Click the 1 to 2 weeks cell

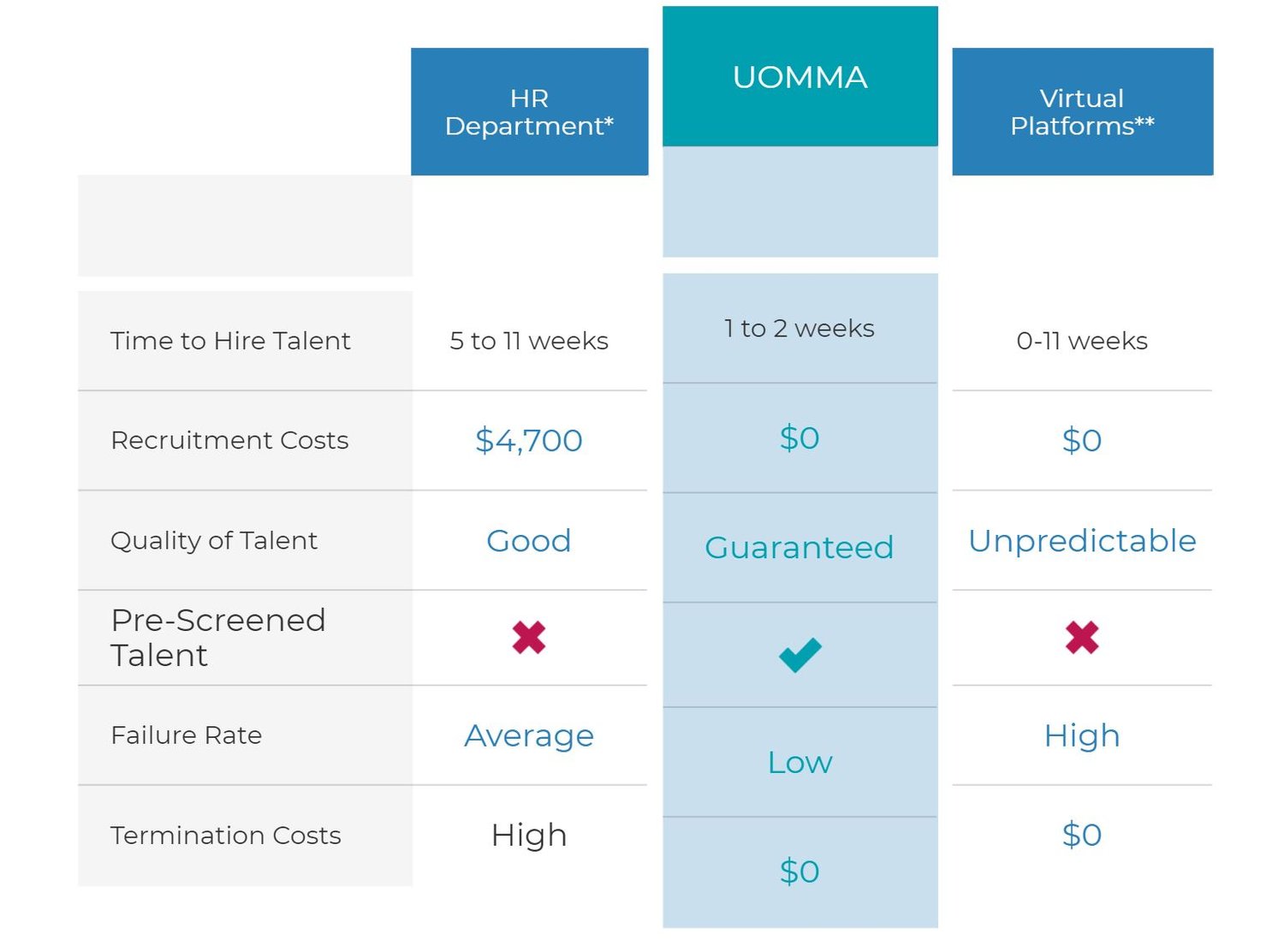tap(800, 329)
